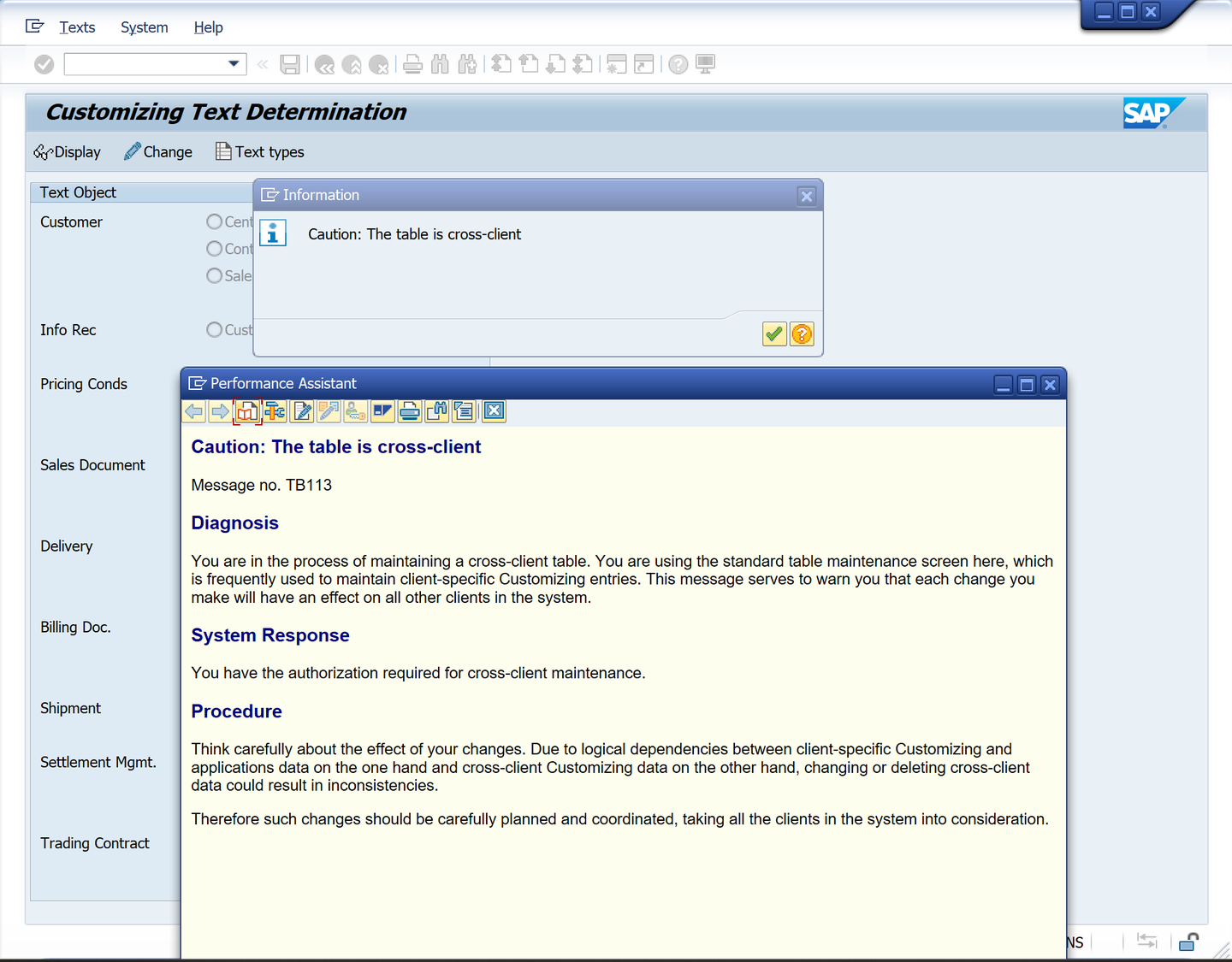Click the green checkmark Enter icon in standard toolbar
Screen dimensions: 1232x962
(44, 64)
